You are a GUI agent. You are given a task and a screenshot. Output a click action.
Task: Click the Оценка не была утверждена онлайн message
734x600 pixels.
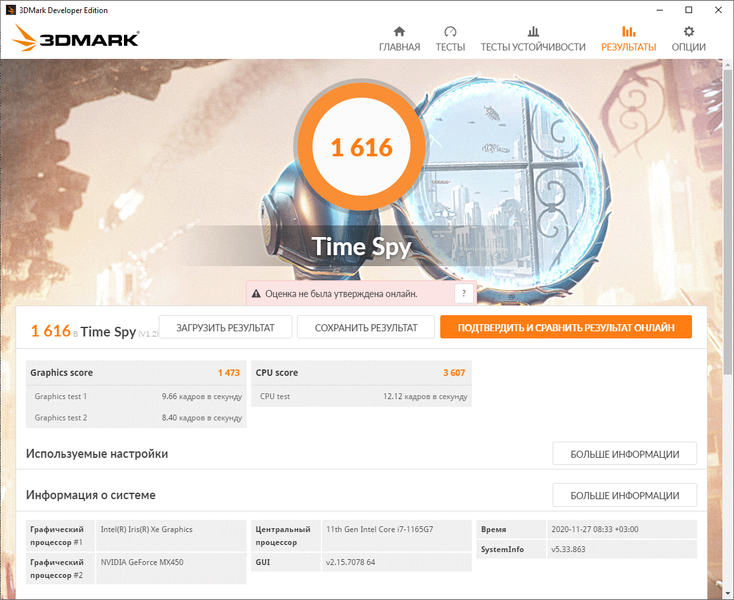pyautogui.click(x=341, y=294)
